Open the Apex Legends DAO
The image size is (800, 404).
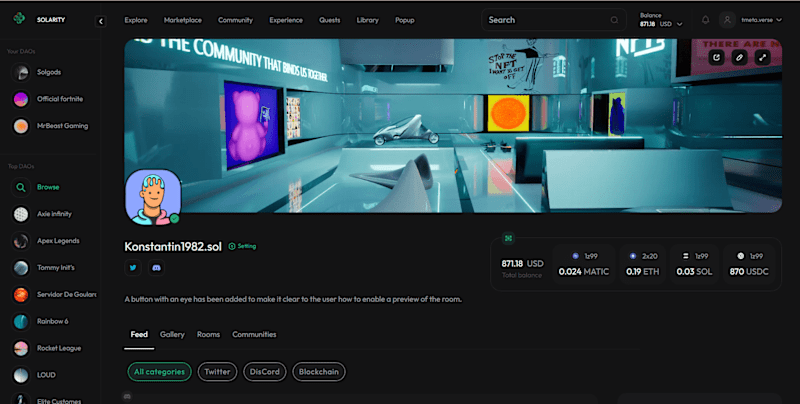(x=48, y=241)
